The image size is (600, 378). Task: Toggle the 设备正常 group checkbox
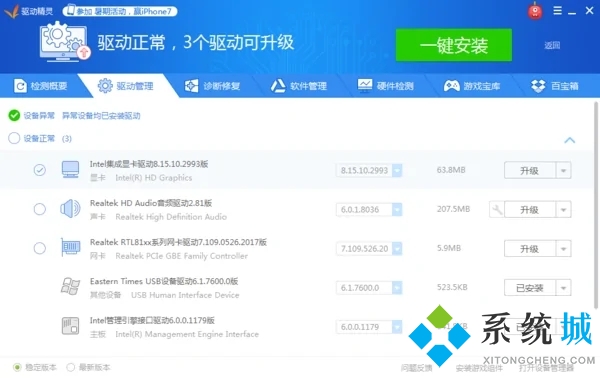pos(14,138)
